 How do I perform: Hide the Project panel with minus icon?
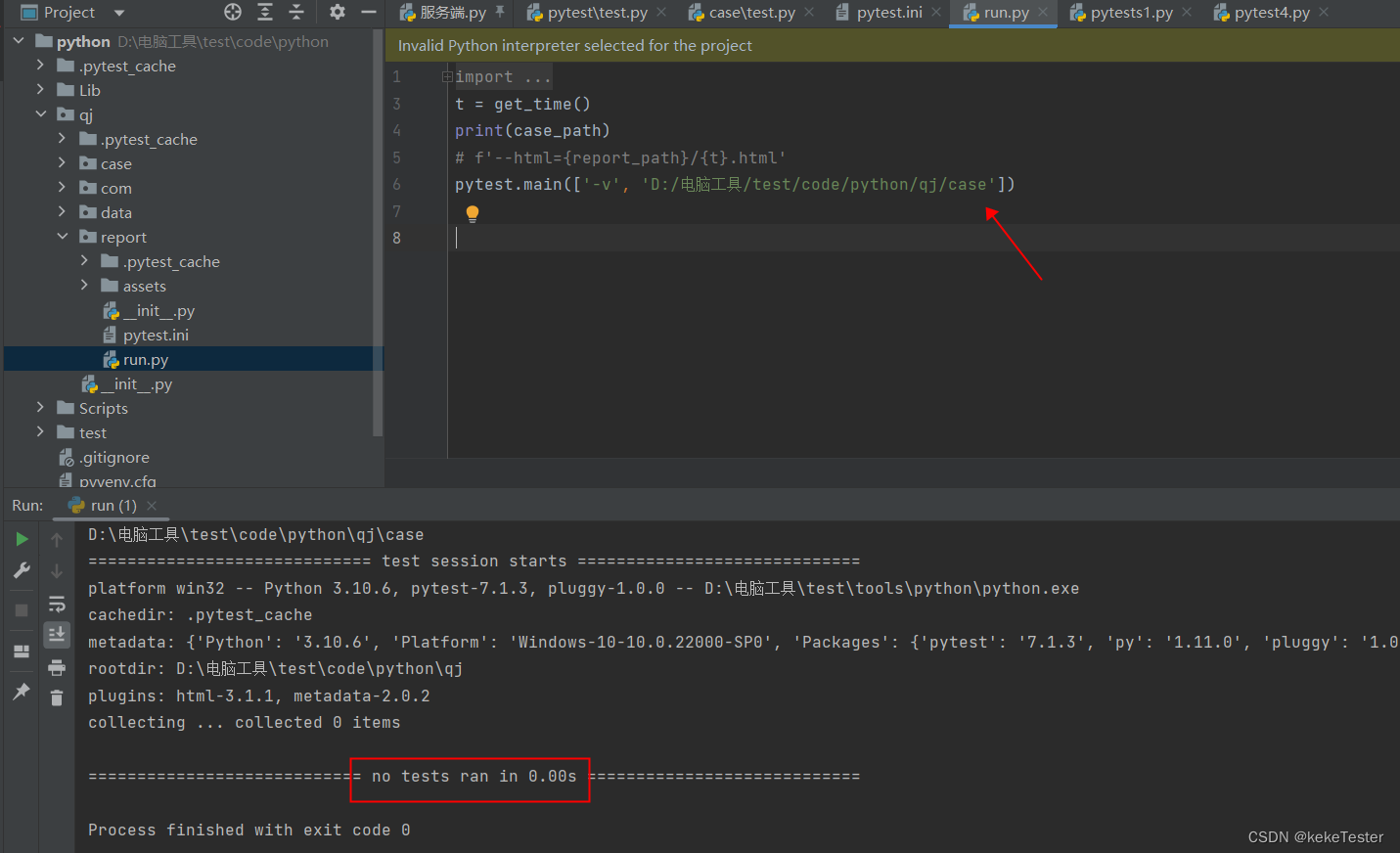coord(369,12)
